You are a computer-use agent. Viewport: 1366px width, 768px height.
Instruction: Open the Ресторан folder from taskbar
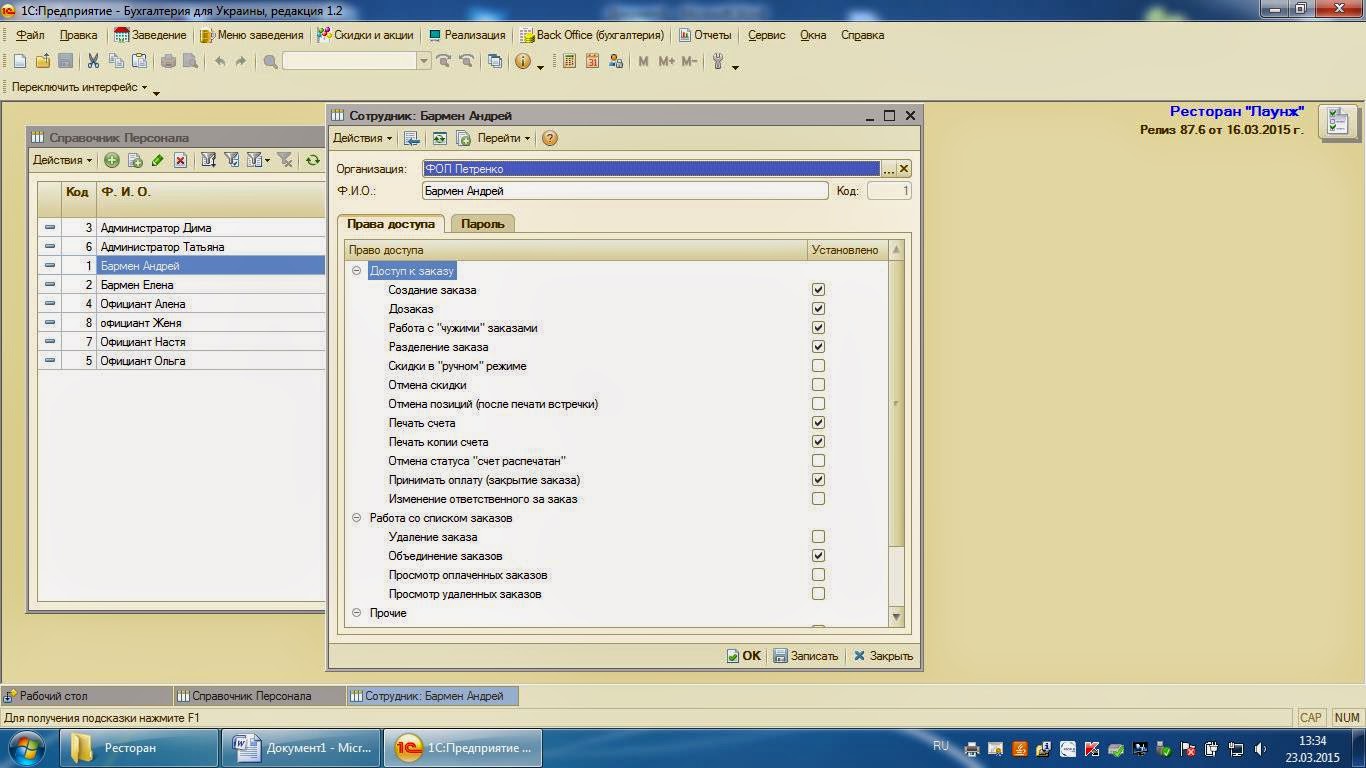[140, 748]
